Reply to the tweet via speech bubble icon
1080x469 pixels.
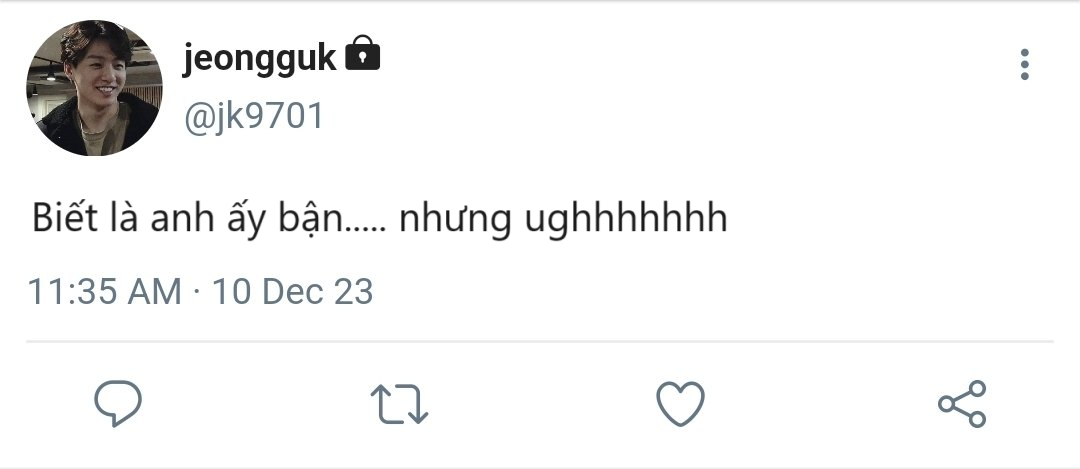coord(118,403)
